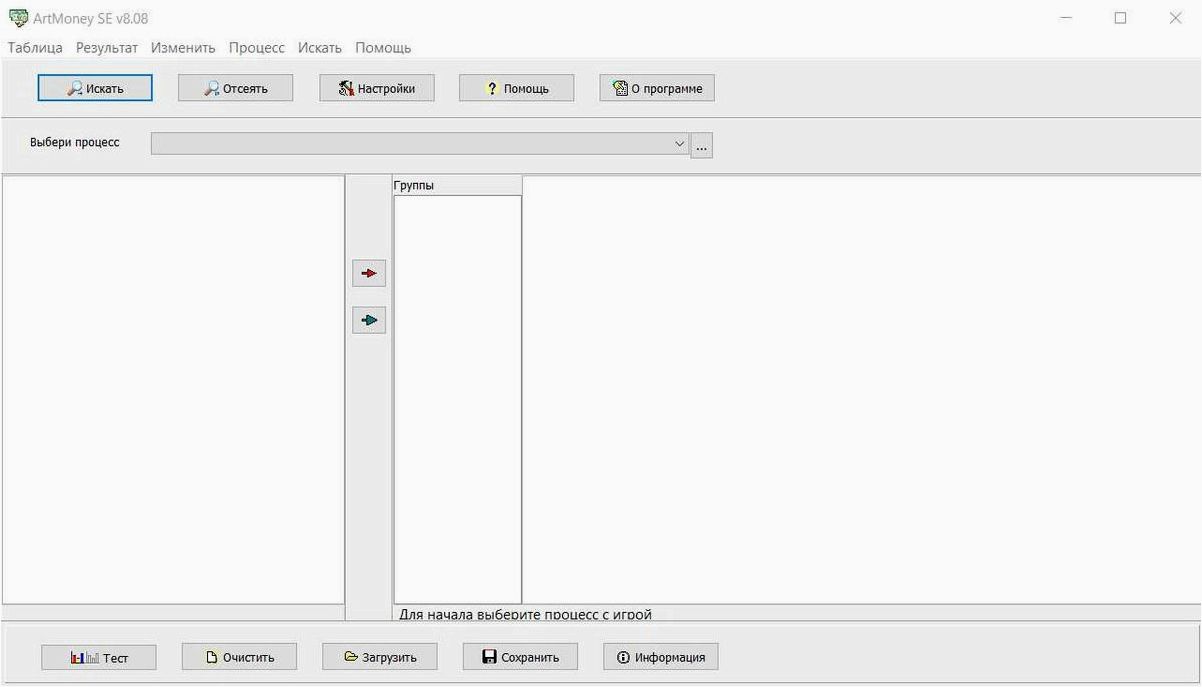This screenshot has width=1202, height=687.
Task: Click the teal arrow transfer-all icon
Action: [369, 320]
